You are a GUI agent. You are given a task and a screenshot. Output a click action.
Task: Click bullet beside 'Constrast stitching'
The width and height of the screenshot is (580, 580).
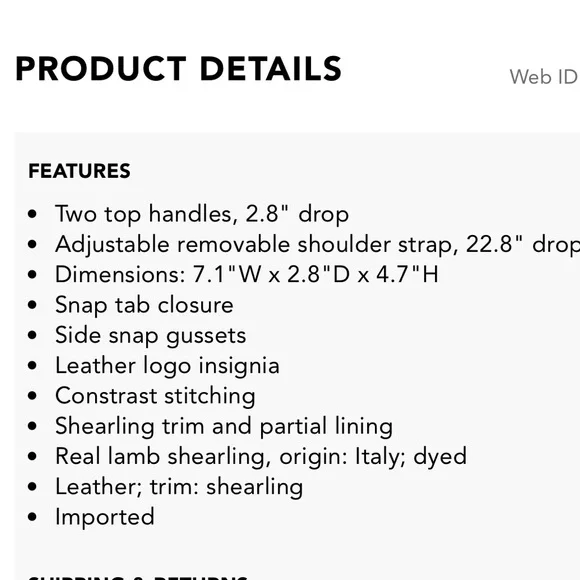33,396
